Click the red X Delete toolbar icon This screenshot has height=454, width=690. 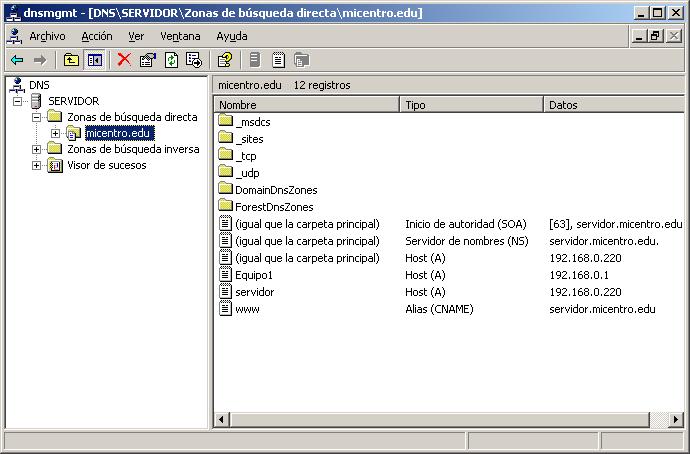pos(124,59)
